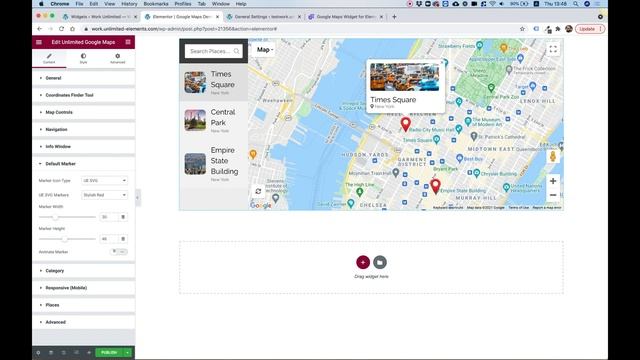Image resolution: width=640 pixels, height=360 pixels.
Task: Click the Add Template folder button
Action: coord(380,262)
